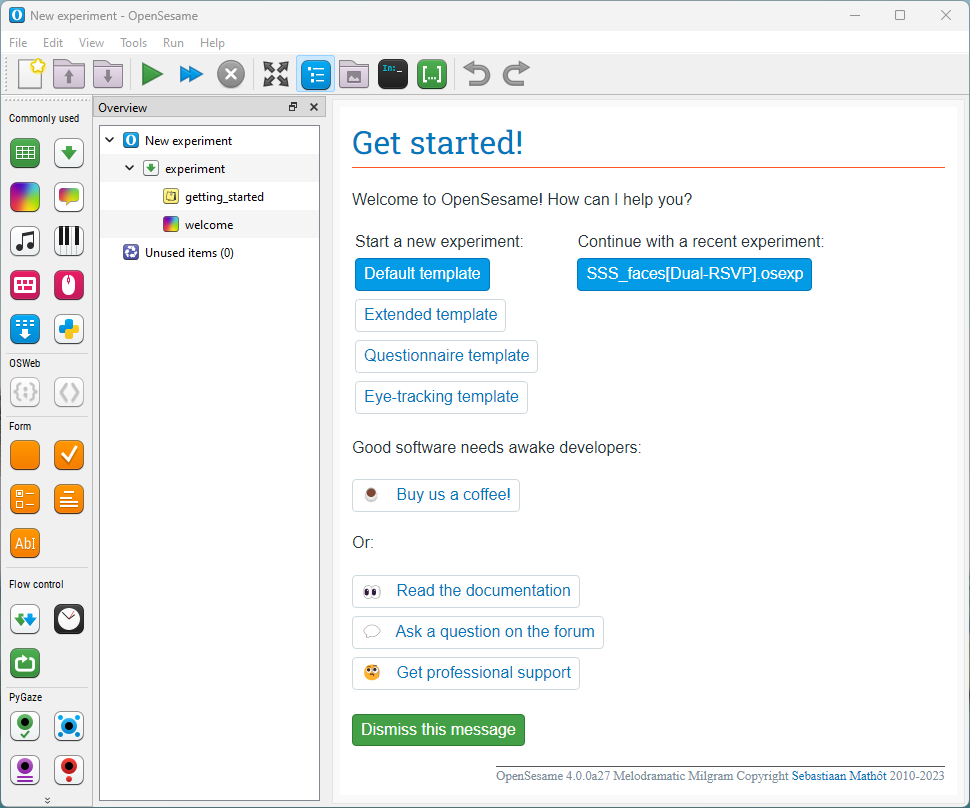Click Read the documentation
This screenshot has height=808, width=970.
pos(466,591)
